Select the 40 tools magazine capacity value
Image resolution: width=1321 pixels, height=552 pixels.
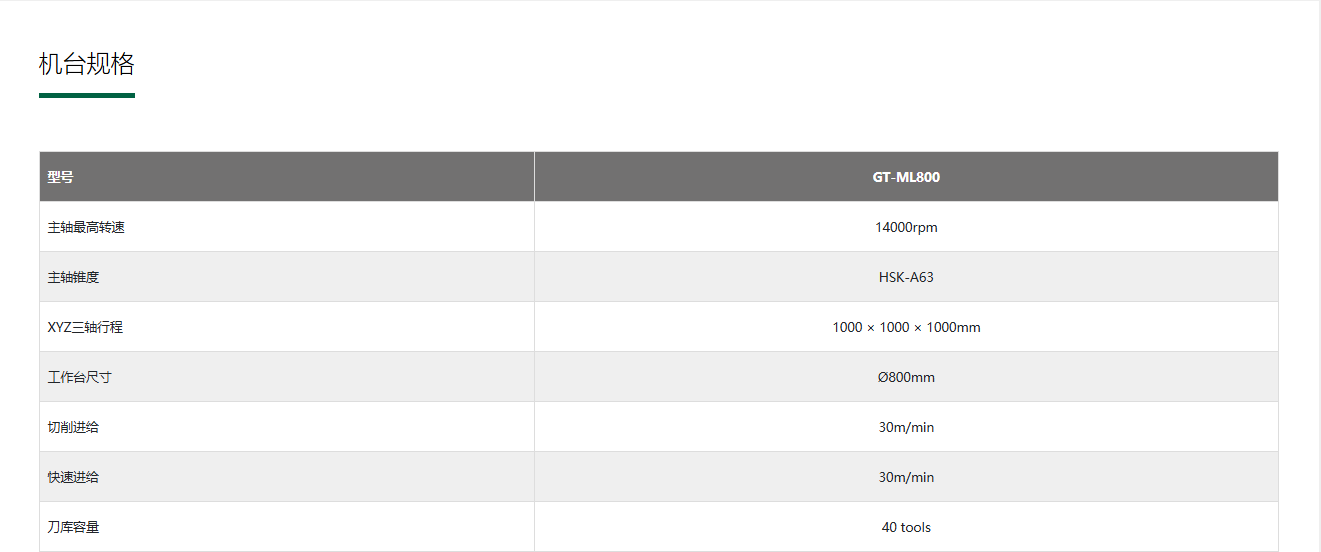pyautogui.click(x=906, y=527)
